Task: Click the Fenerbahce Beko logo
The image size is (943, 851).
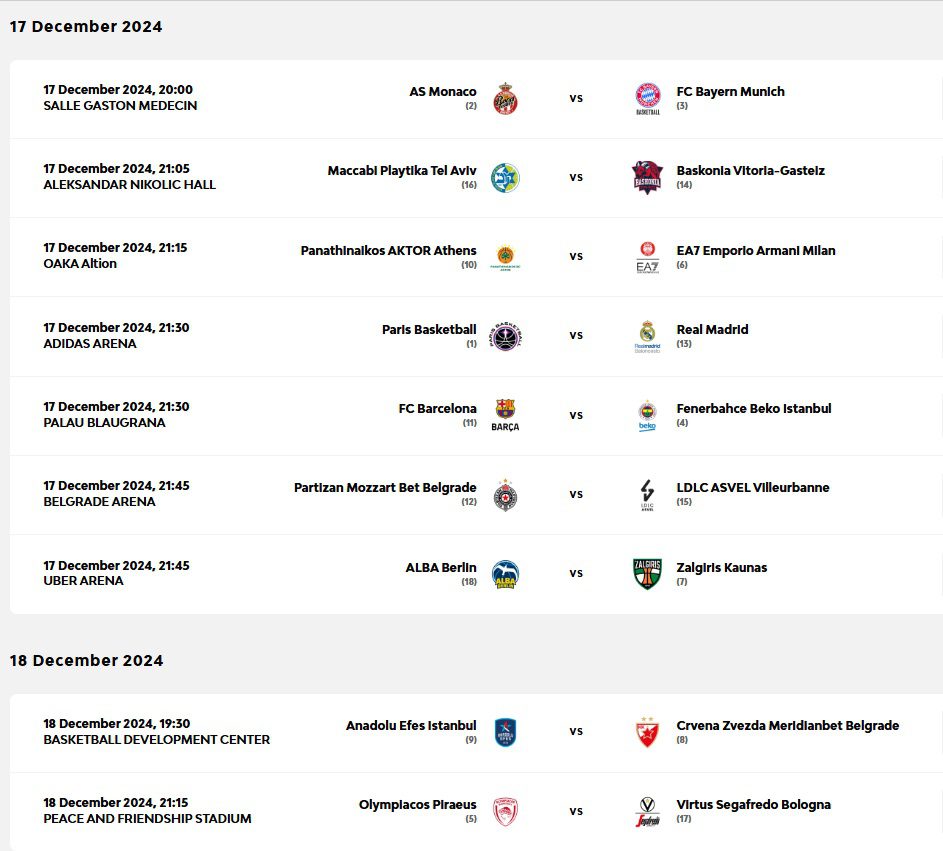Action: point(648,416)
